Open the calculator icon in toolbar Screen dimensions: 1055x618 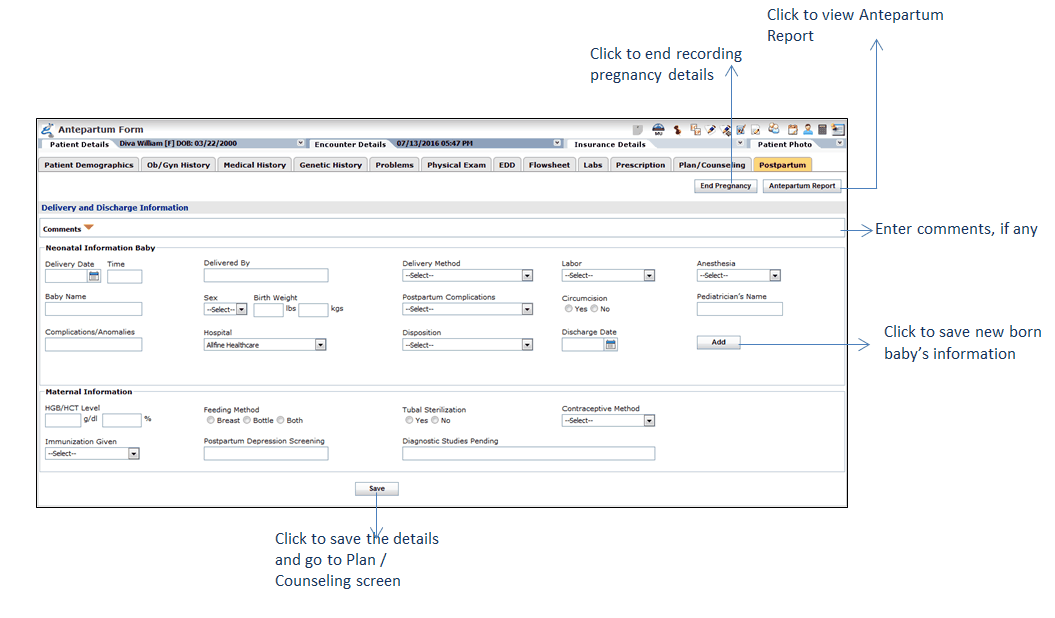coord(822,129)
